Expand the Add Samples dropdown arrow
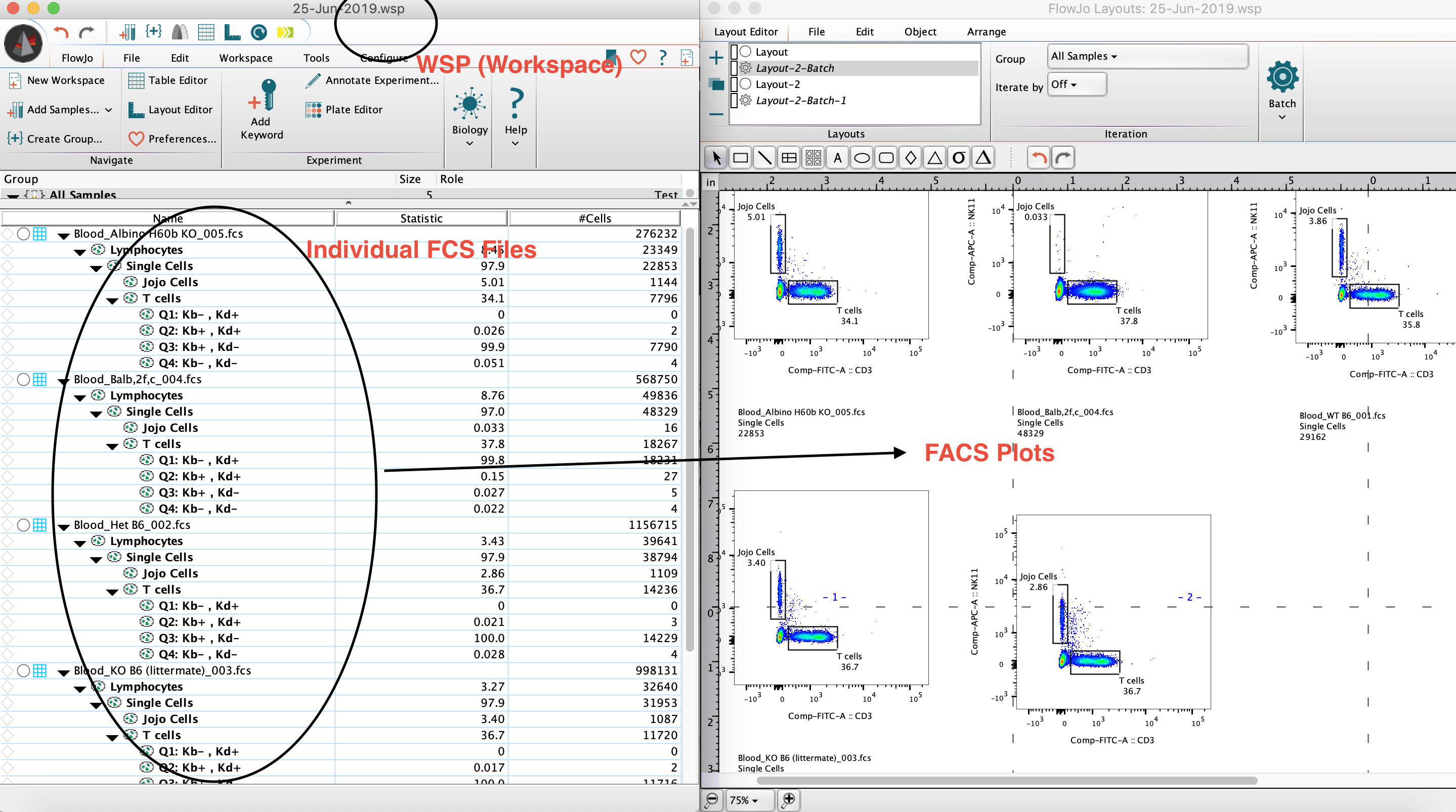The image size is (1456, 812). click(109, 110)
